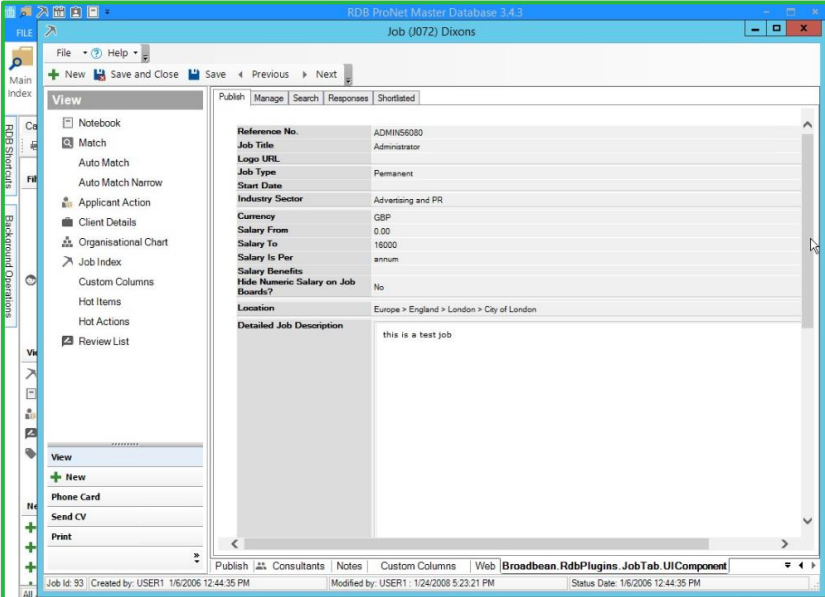The height and width of the screenshot is (597, 825).
Task: Click the Salary To value 16000
Action: tap(385, 245)
